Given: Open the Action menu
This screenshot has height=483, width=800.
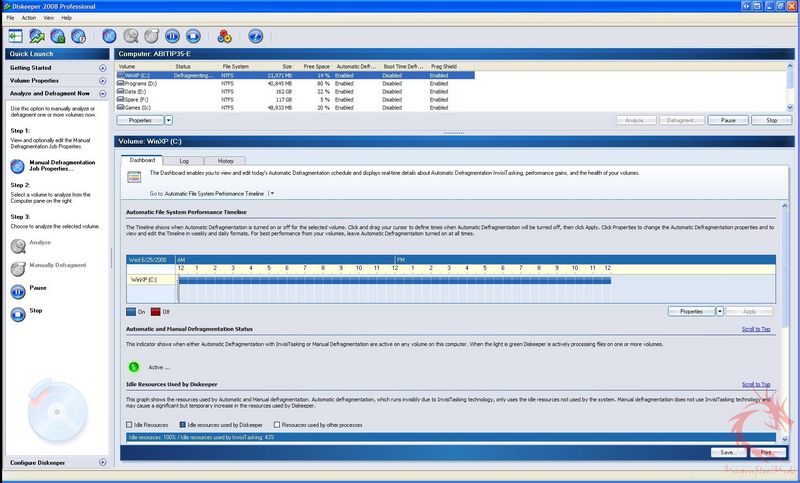Looking at the screenshot, I should (29, 18).
